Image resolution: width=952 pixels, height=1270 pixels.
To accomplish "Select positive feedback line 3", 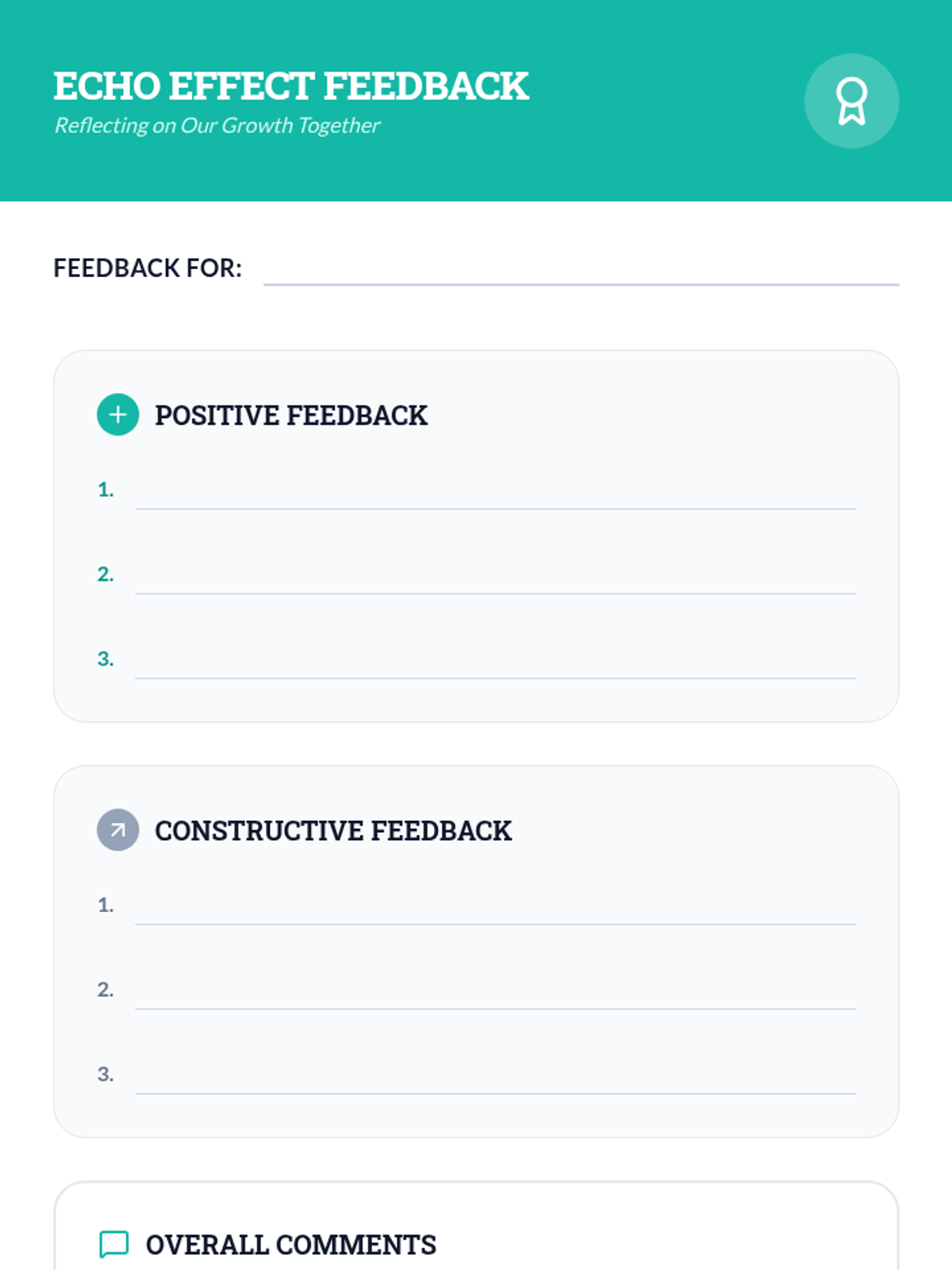I will pos(495,661).
